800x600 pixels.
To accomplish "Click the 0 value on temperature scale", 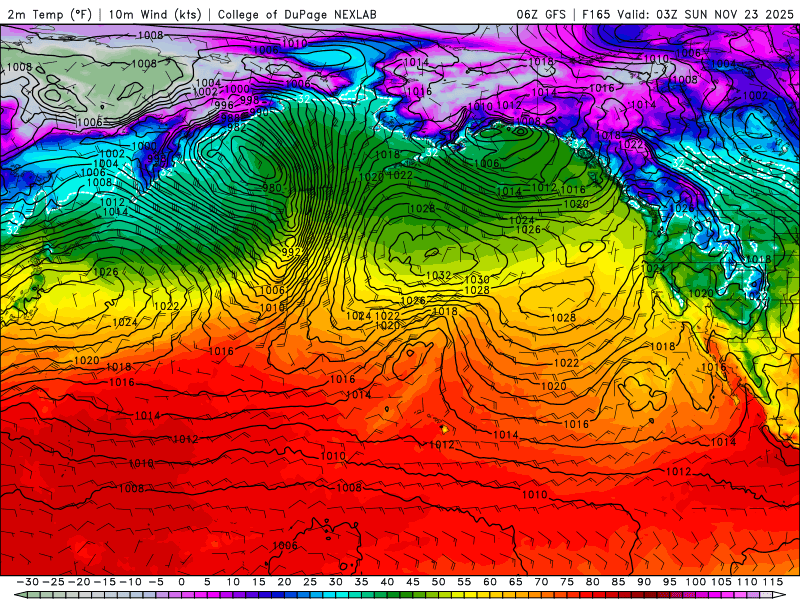I will 182,582.
